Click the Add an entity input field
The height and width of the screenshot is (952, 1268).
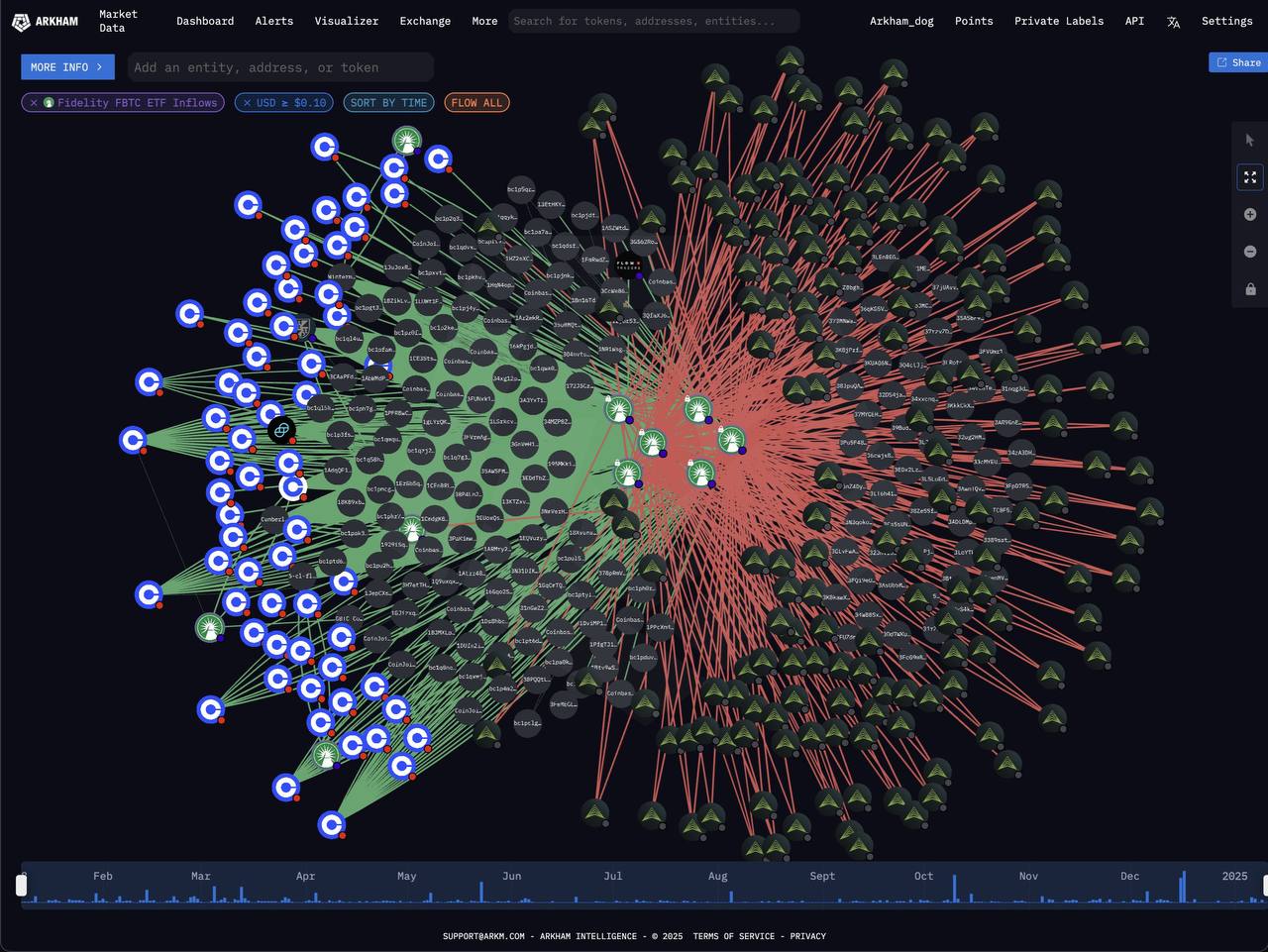click(280, 67)
